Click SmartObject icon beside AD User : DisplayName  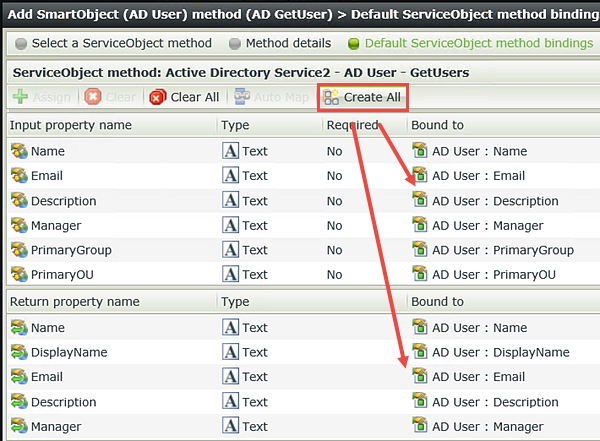point(420,352)
